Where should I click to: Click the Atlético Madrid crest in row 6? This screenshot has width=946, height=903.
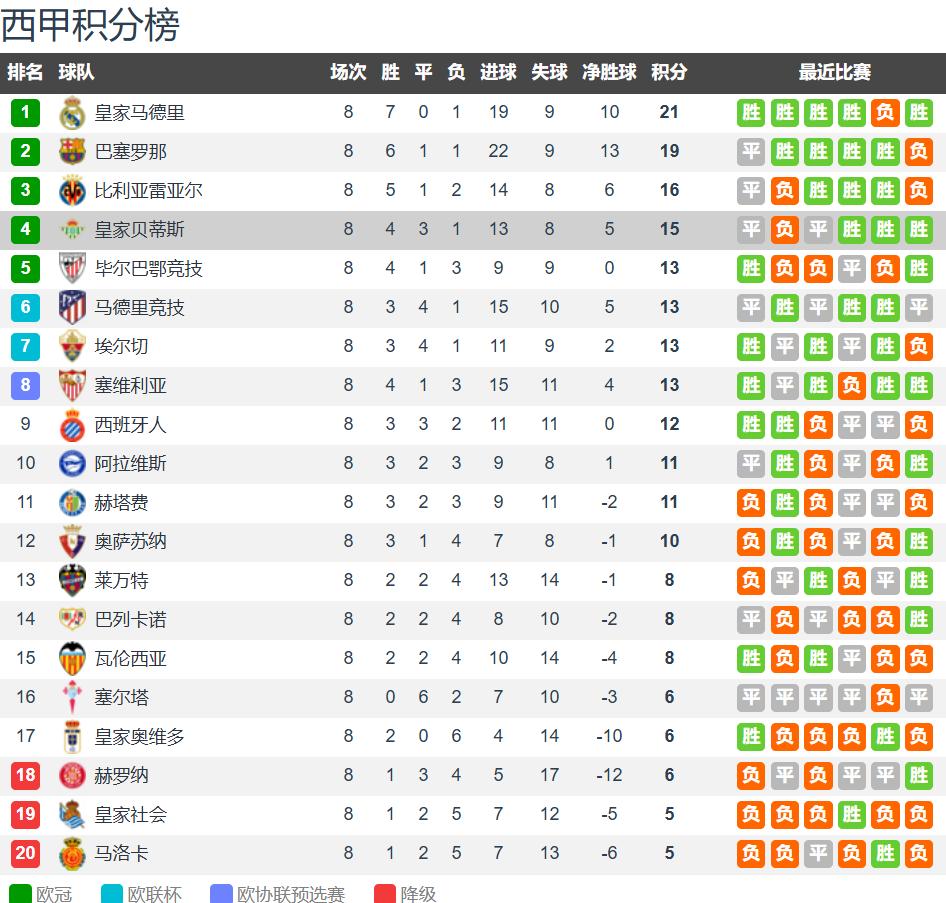72,308
